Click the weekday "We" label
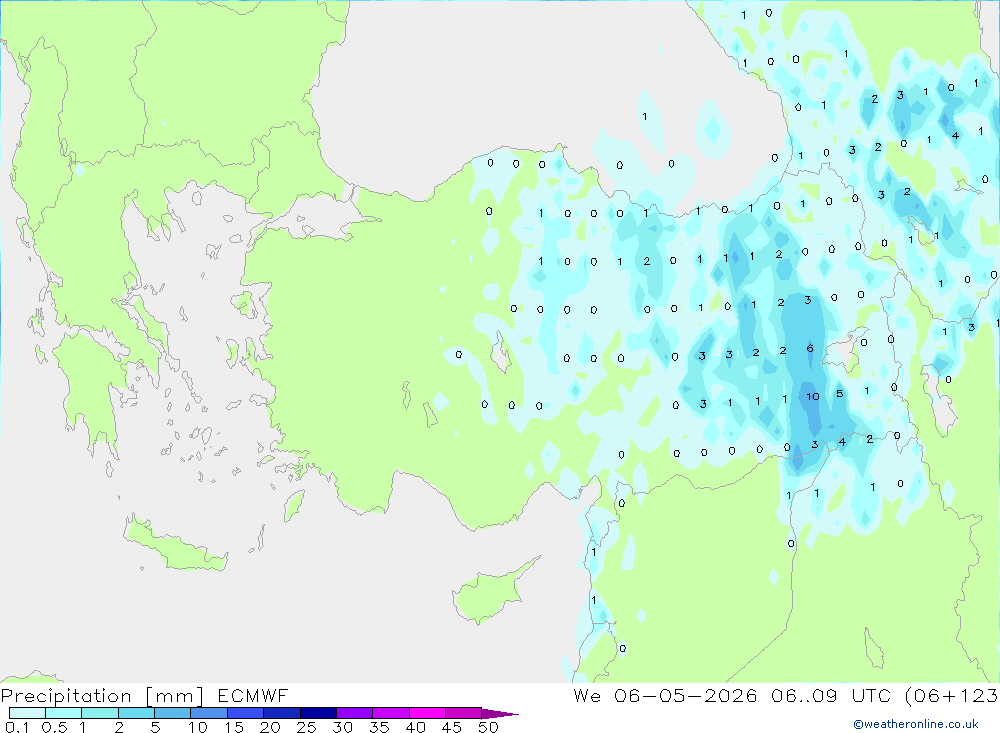The height and width of the screenshot is (733, 1000). coord(587,695)
